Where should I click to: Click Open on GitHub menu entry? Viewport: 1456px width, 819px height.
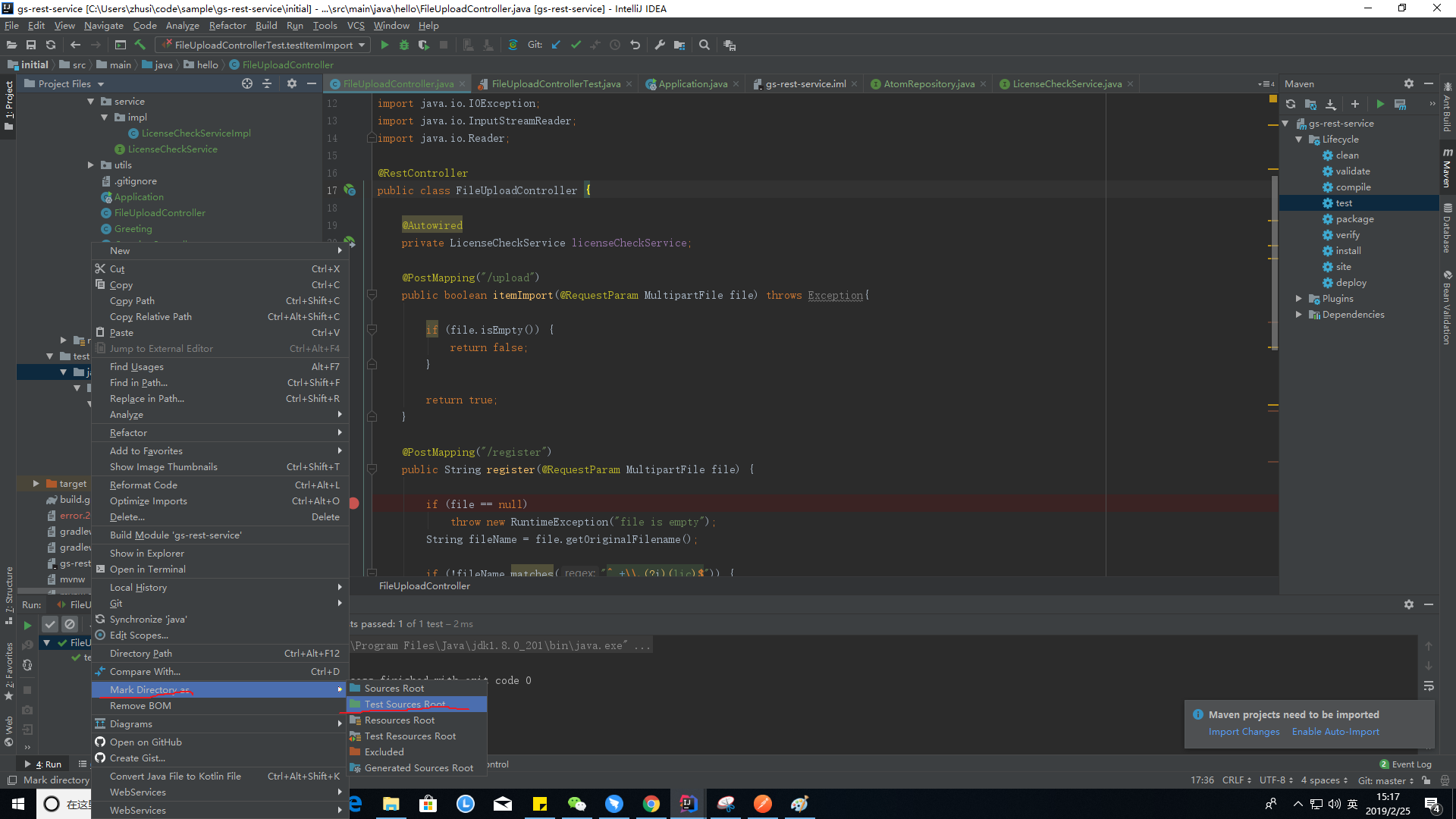point(219,742)
